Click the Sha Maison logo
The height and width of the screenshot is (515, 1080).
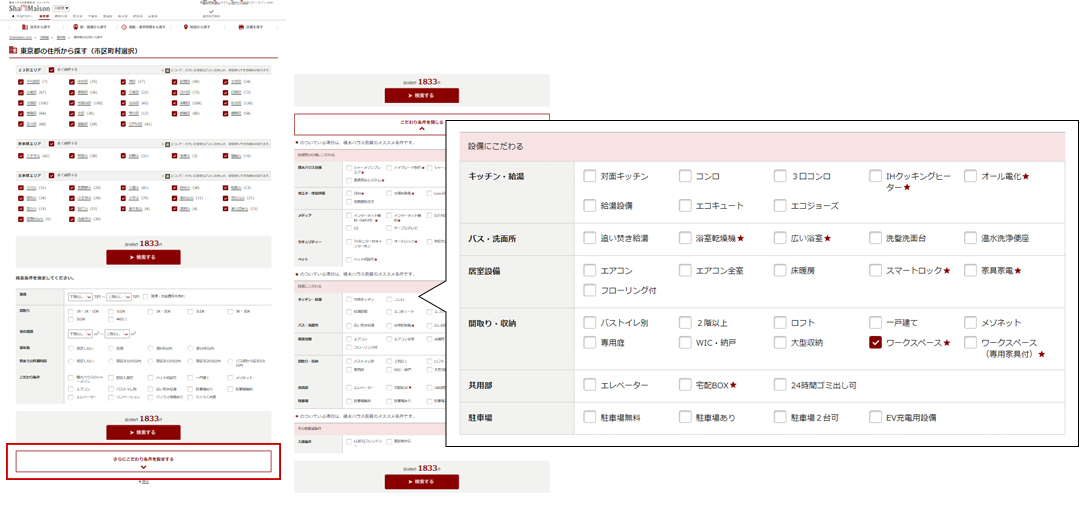point(27,8)
